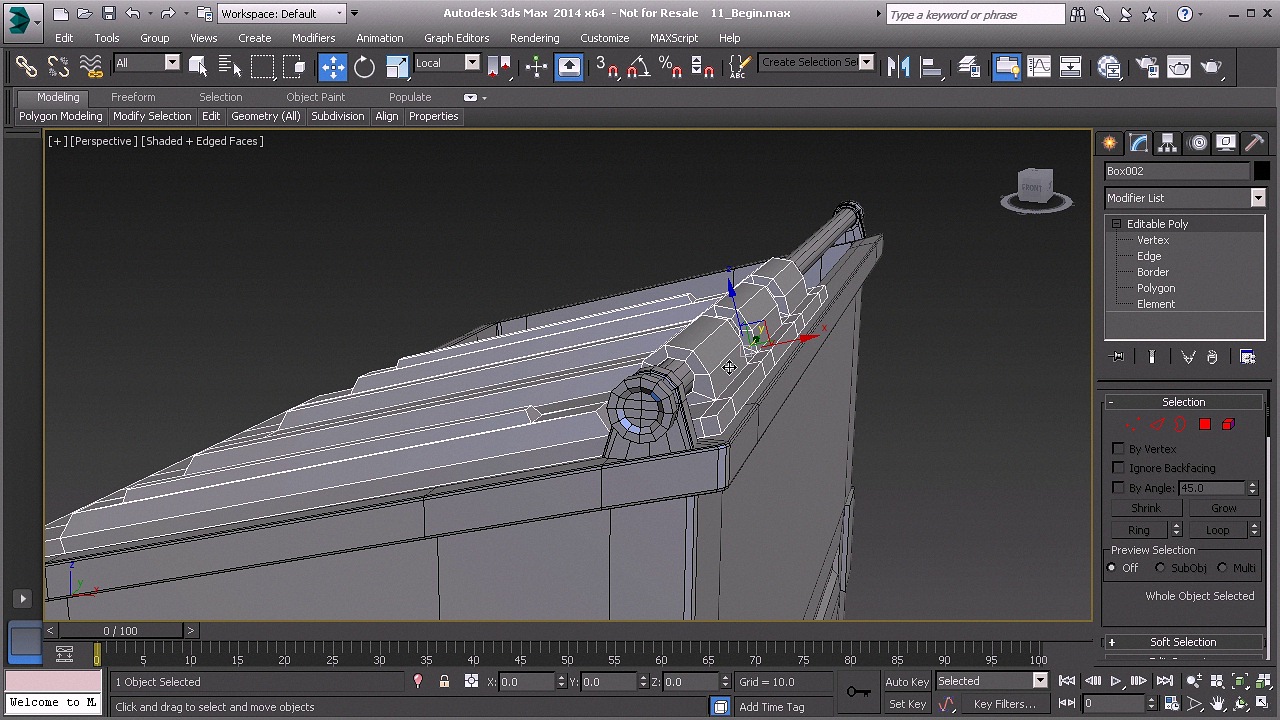Screen dimensions: 1280x720
Task: Click the Box002 object name field
Action: click(x=1177, y=171)
